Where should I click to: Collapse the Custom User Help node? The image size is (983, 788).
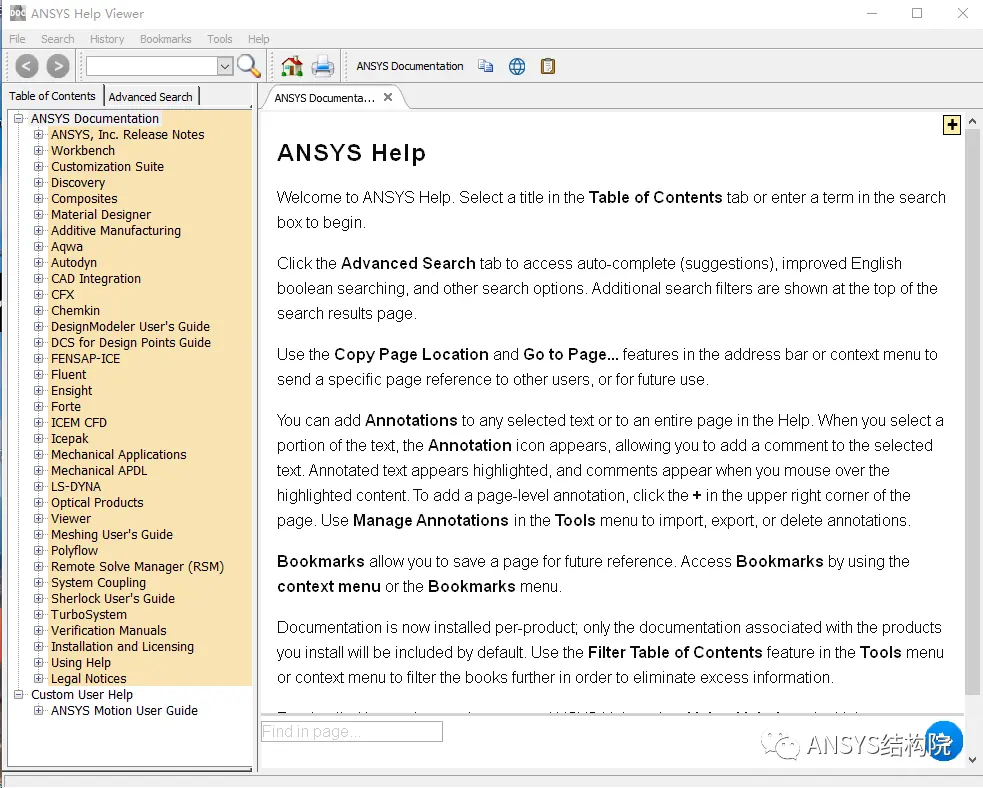(x=19, y=694)
